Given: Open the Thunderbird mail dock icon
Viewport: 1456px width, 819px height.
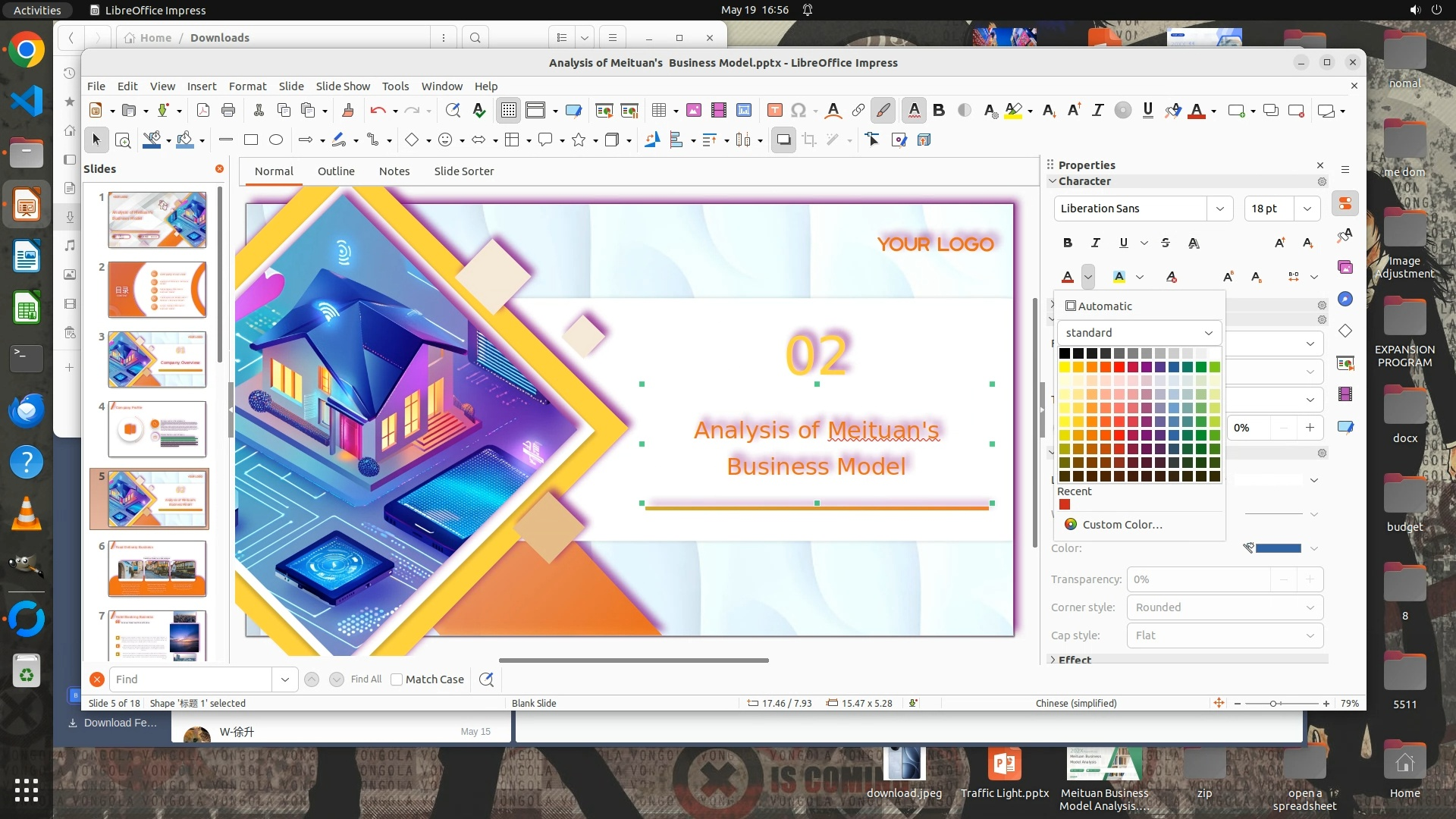Looking at the screenshot, I should pyautogui.click(x=27, y=410).
